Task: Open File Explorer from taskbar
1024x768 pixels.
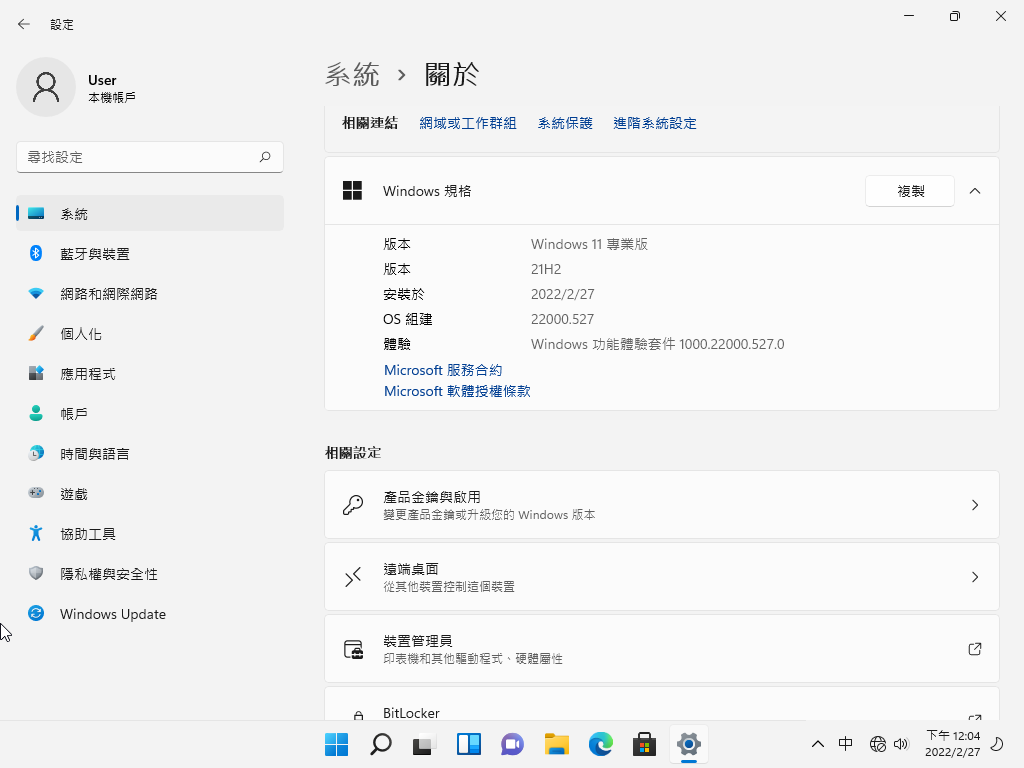Action: 556,744
